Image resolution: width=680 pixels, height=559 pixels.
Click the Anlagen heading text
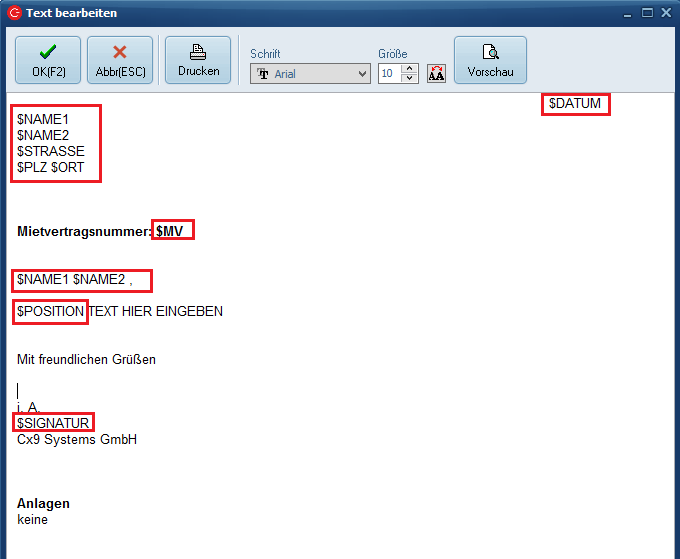coord(43,504)
